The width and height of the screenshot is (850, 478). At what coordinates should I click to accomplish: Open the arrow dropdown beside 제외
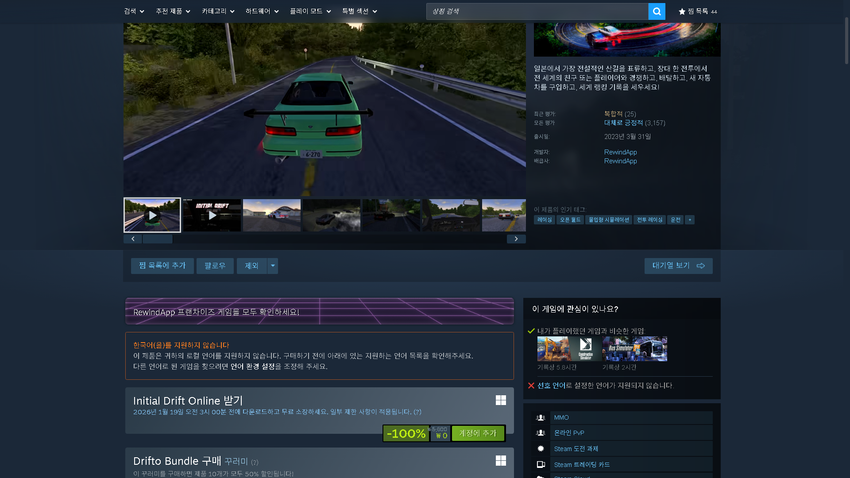tap(273, 266)
